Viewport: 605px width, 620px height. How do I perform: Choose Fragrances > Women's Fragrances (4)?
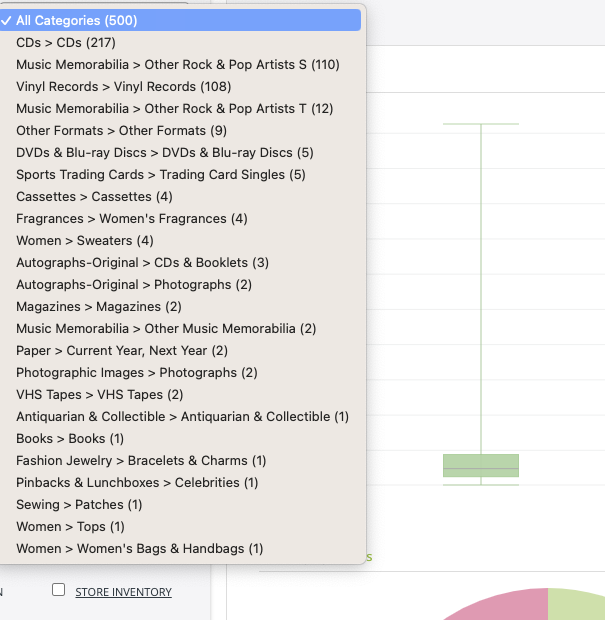pyautogui.click(x=180, y=219)
